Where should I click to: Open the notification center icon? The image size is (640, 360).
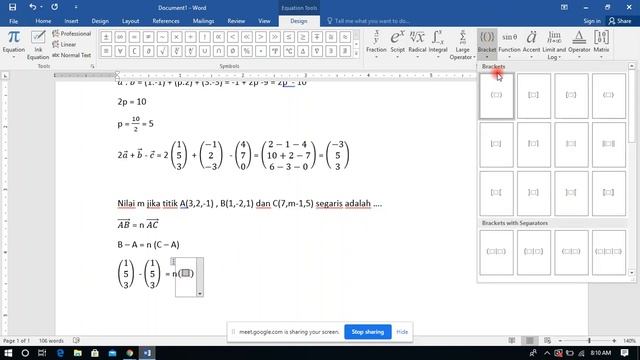(x=624, y=353)
